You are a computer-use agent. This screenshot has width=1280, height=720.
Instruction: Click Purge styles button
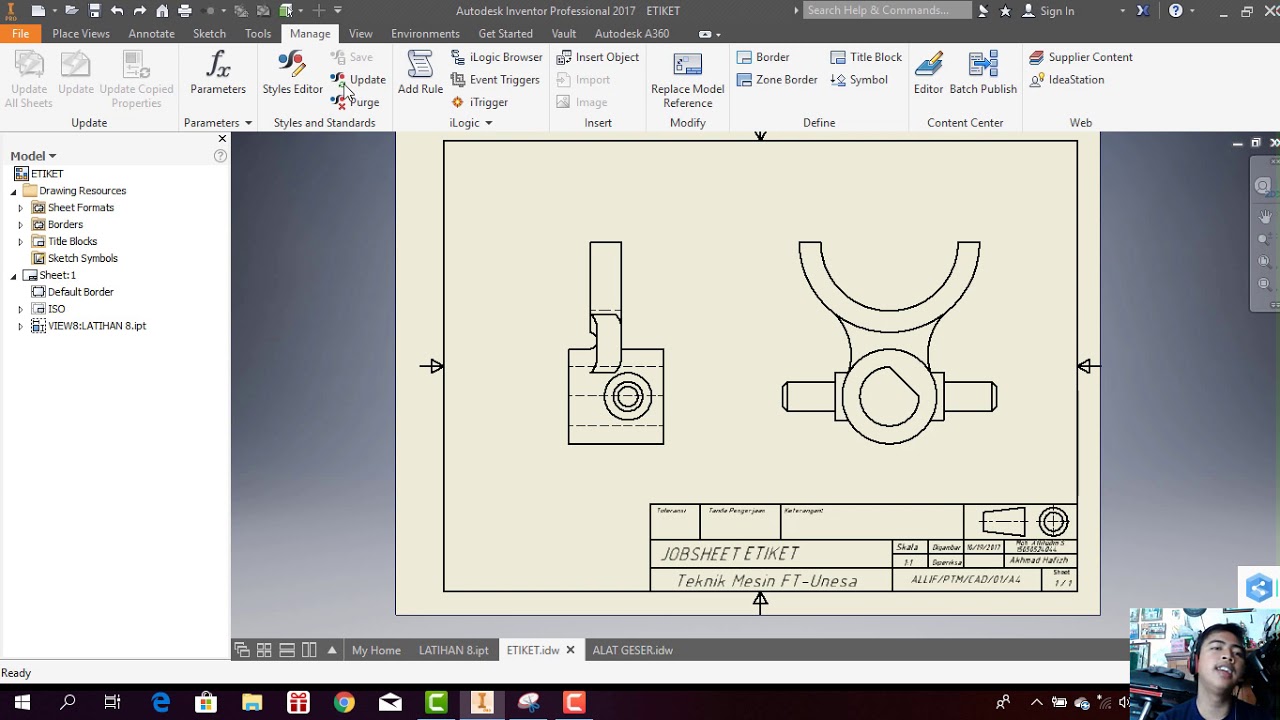tap(356, 102)
